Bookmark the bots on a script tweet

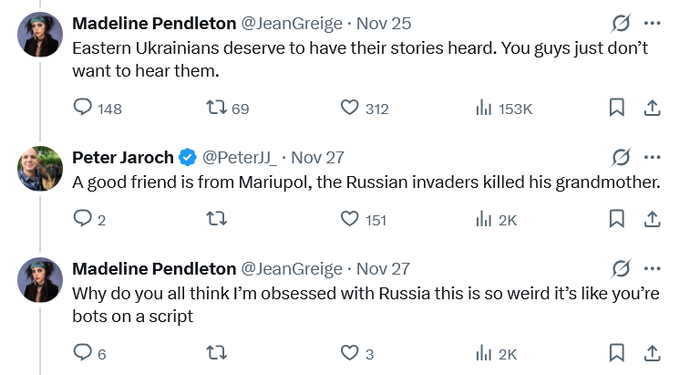(x=617, y=353)
